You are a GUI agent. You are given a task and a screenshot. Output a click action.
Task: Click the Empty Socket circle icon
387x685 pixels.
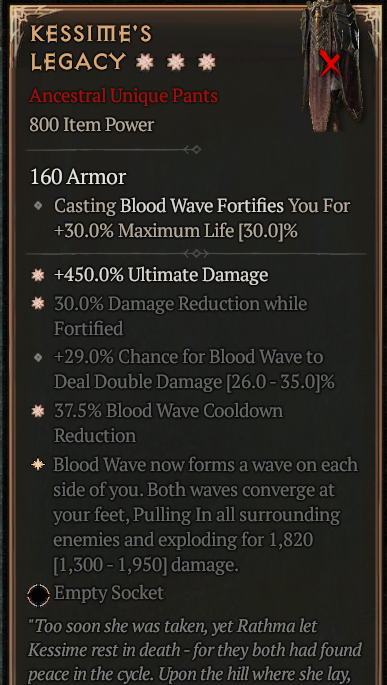point(38,595)
